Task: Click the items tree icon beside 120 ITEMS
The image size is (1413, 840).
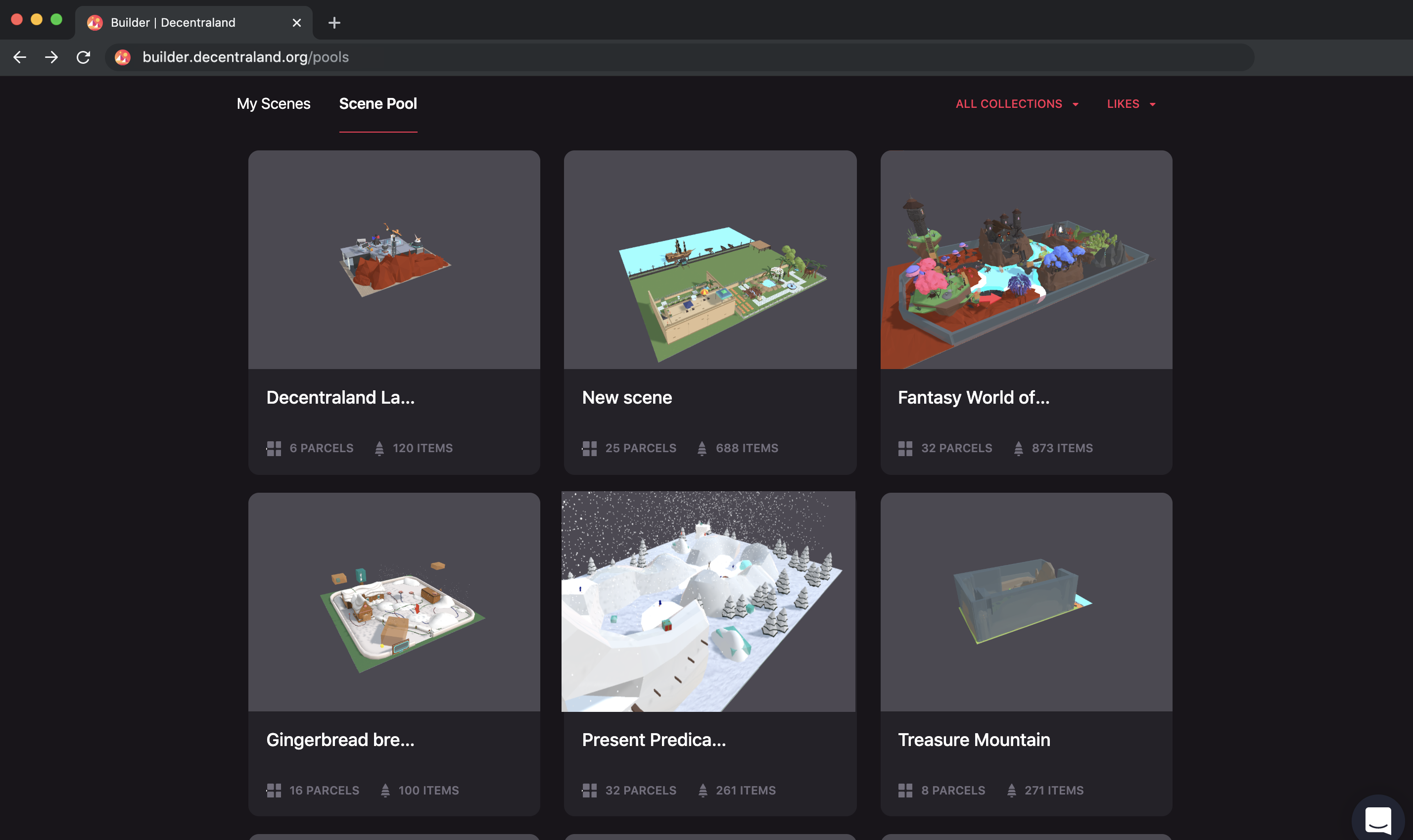Action: [x=379, y=448]
